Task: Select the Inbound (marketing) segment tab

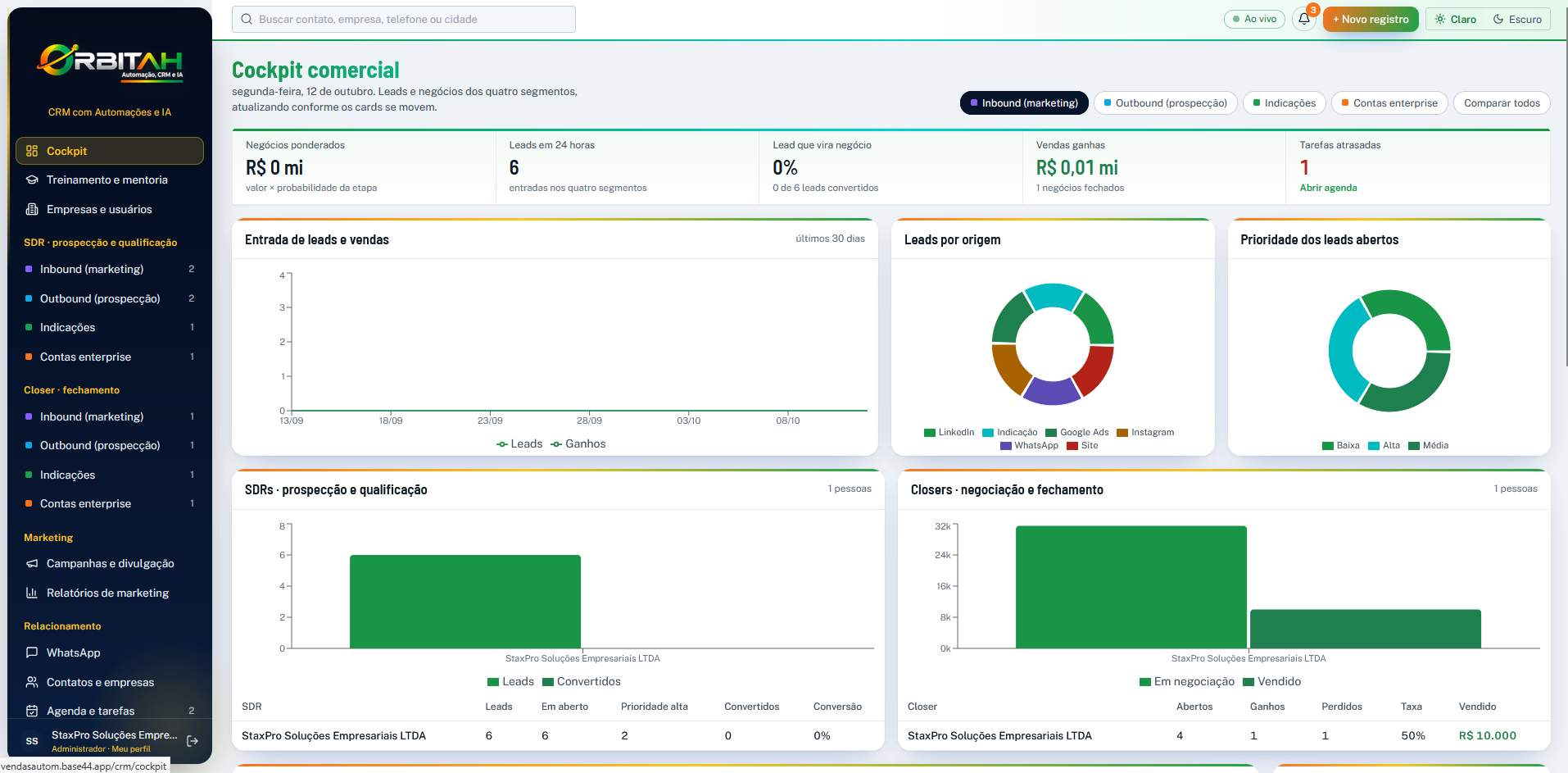Action: [x=1024, y=102]
